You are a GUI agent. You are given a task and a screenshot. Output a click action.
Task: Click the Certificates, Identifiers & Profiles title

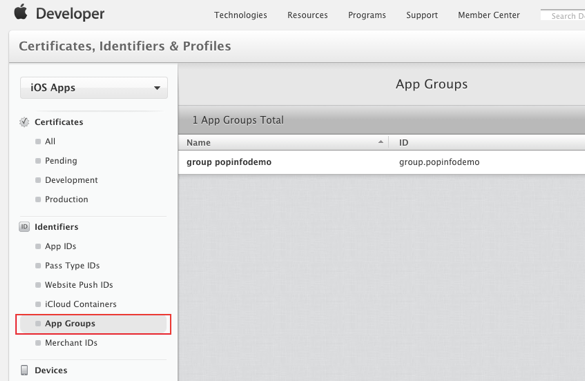(125, 46)
